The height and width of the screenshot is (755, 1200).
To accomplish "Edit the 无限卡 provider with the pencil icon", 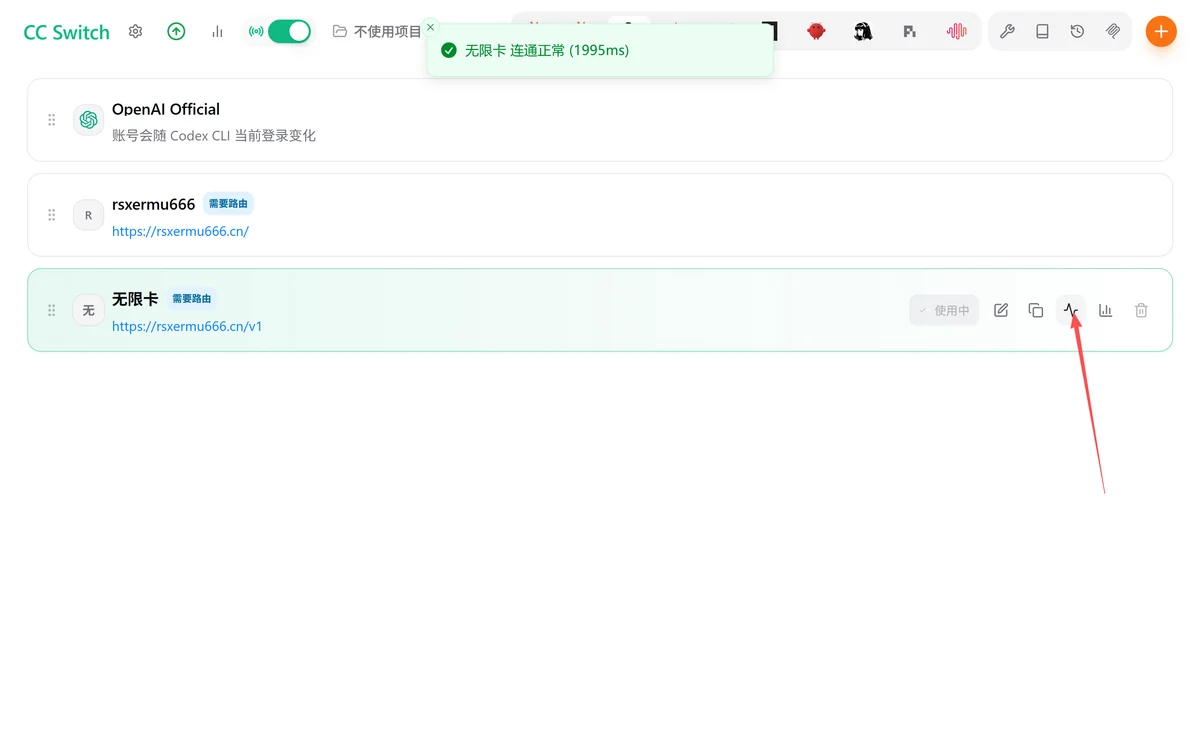I will [x=1001, y=310].
